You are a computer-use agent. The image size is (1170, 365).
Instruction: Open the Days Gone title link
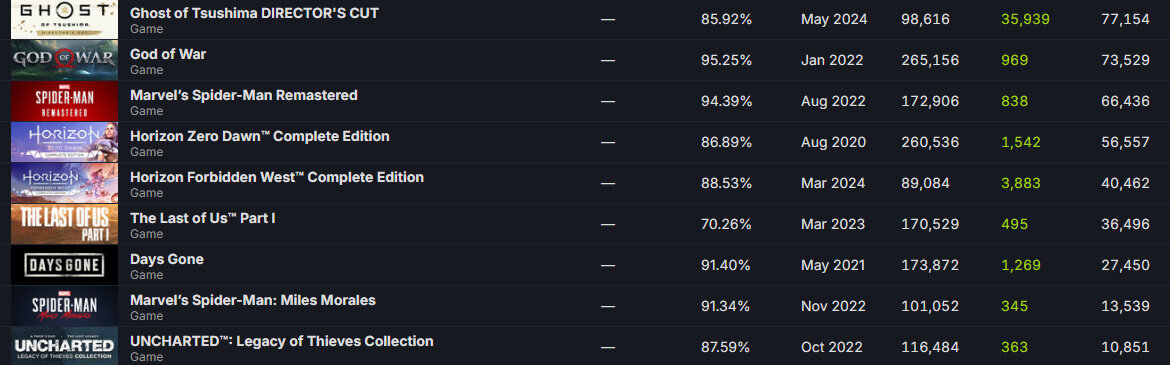(x=166, y=259)
